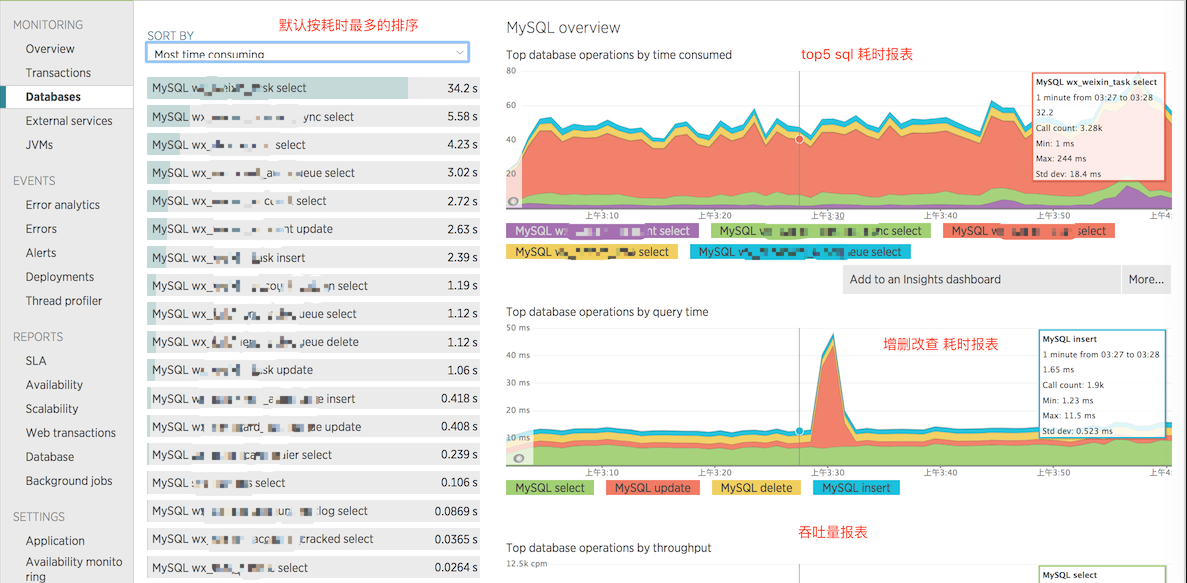Toggle the yellow legend item on time consumed chart
Viewport: 1187px width, 583px height.
(592, 252)
